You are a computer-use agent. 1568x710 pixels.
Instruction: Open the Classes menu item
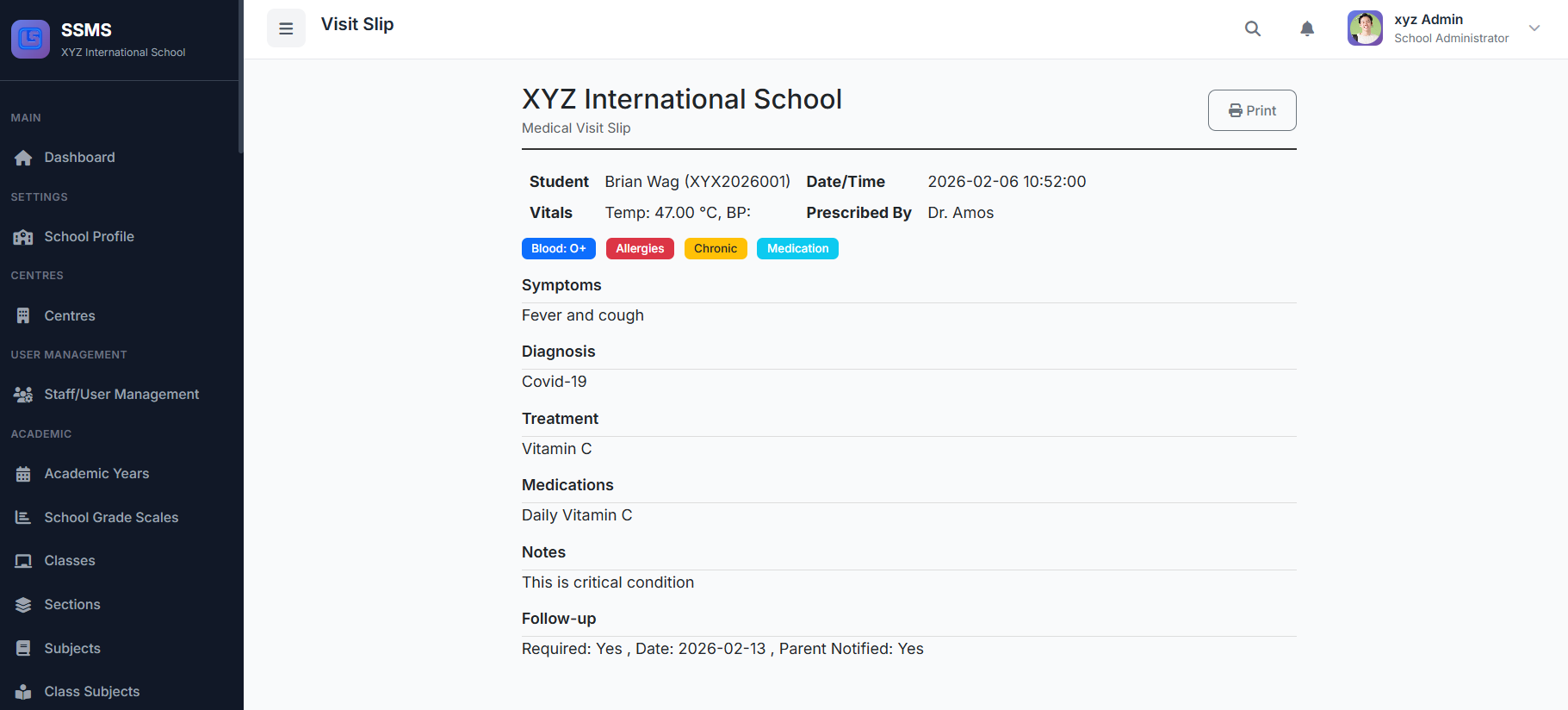[x=70, y=561]
